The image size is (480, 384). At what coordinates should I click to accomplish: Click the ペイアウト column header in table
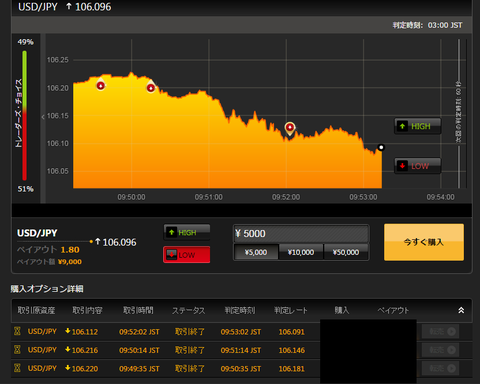click(393, 310)
